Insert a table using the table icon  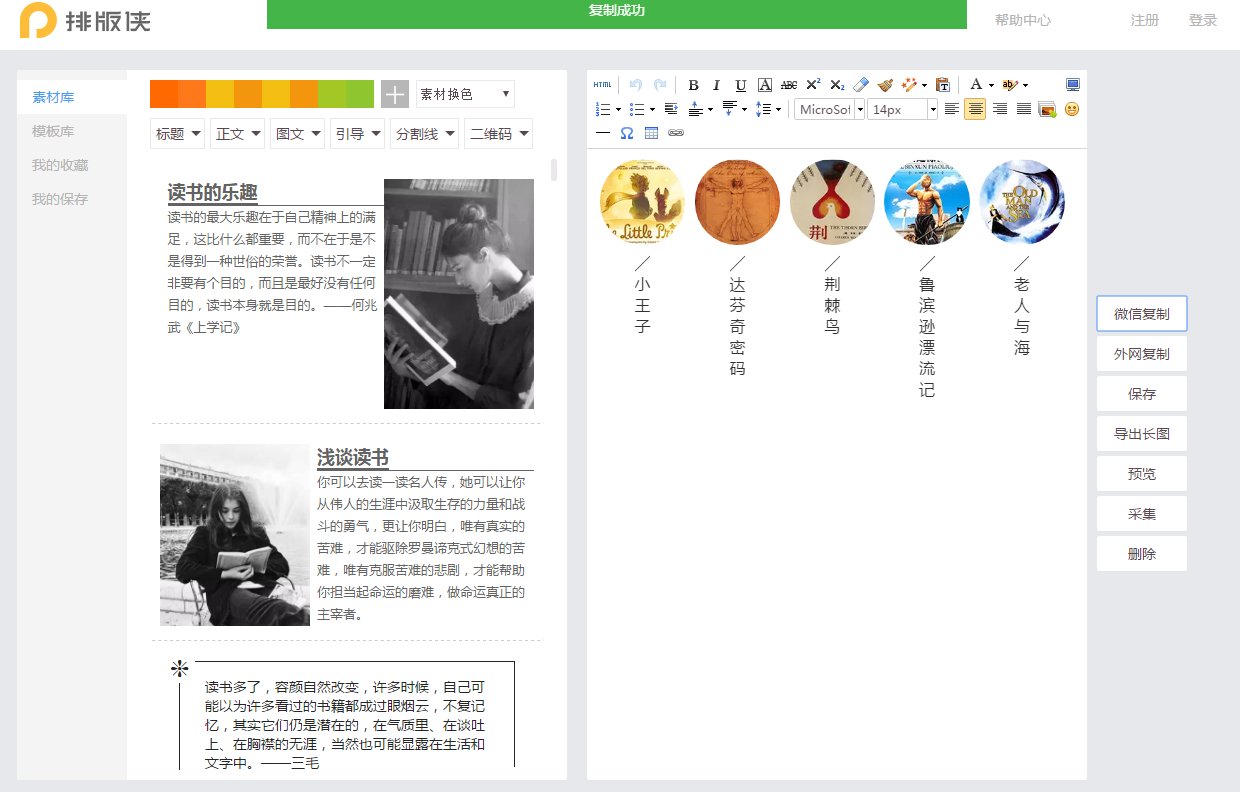(651, 133)
